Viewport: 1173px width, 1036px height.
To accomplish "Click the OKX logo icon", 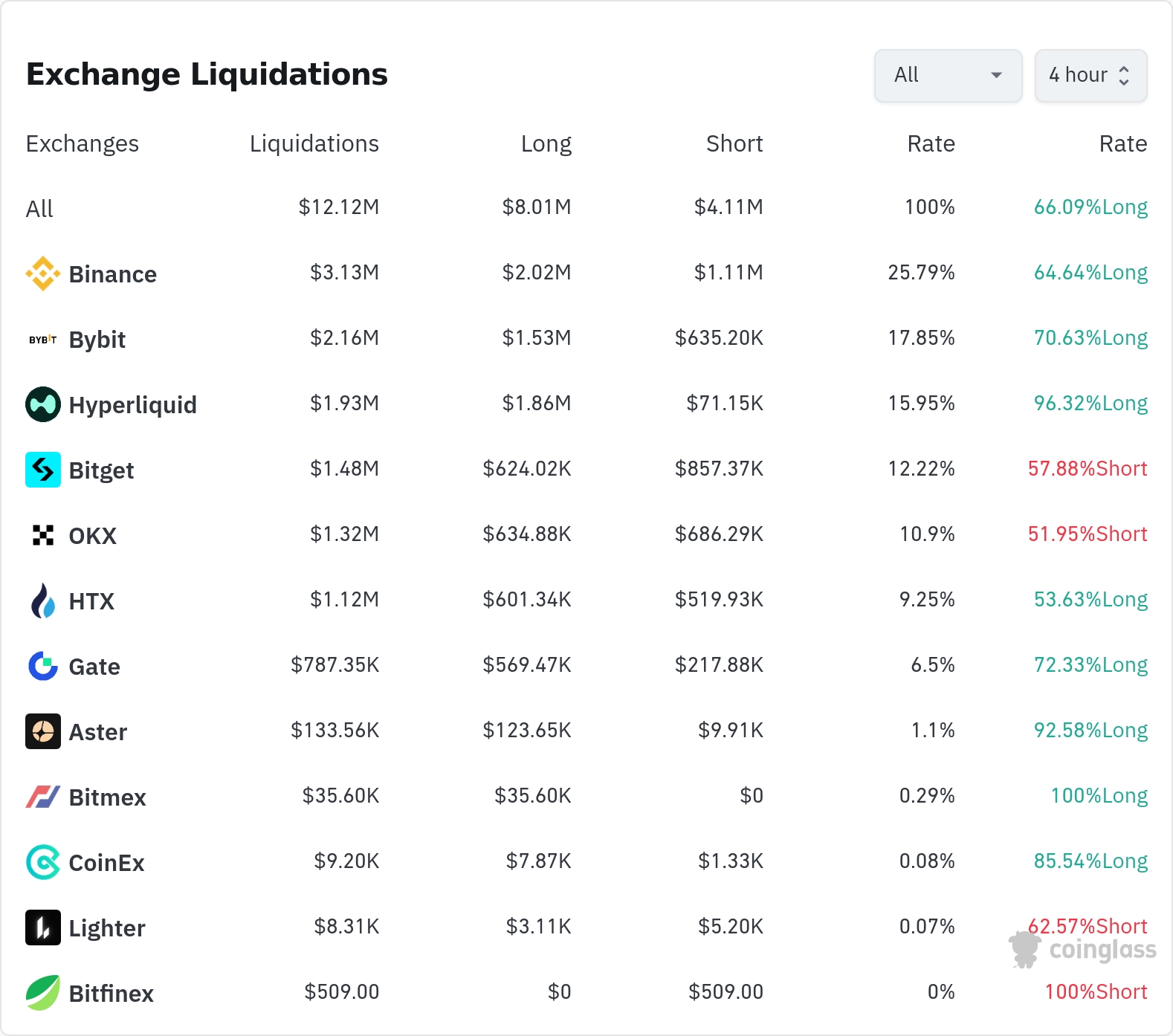I will pos(43,535).
